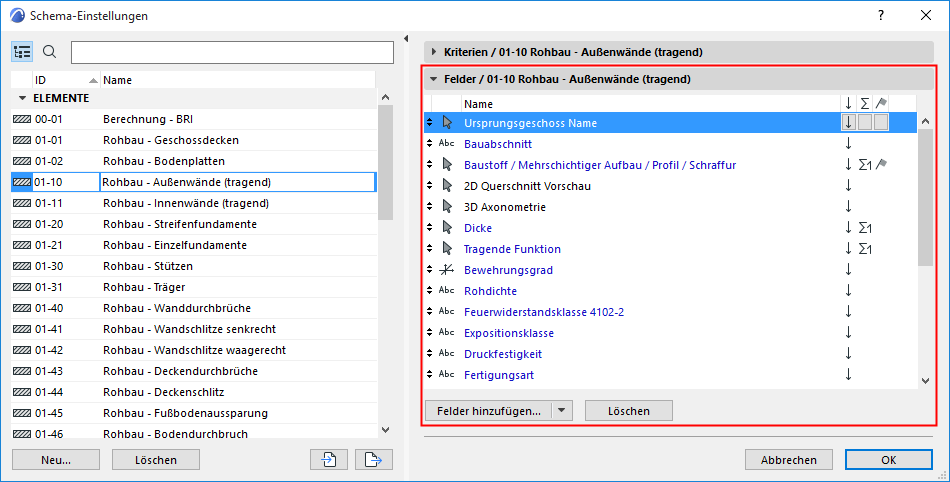Toggle sort arrow of 2D Querschnitt Vorschau
The height and width of the screenshot is (482, 950).
pos(848,185)
